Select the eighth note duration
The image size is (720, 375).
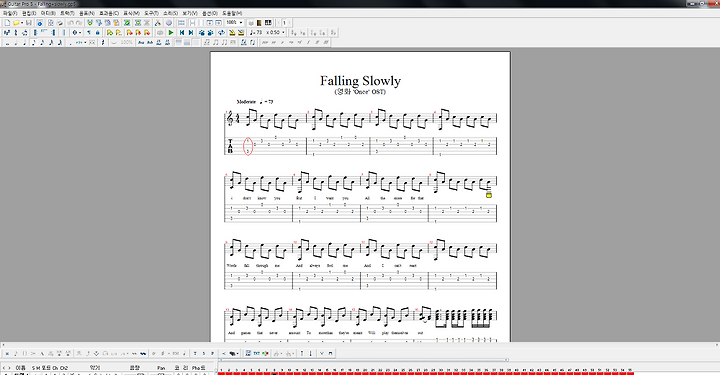33,42
